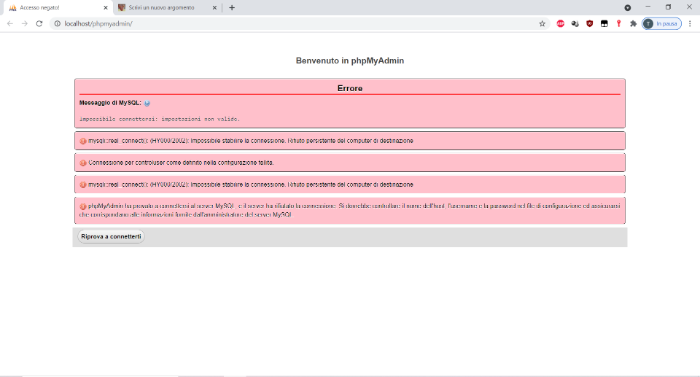Go back to the previous page
The height and width of the screenshot is (377, 700).
pyautogui.click(x=10, y=24)
